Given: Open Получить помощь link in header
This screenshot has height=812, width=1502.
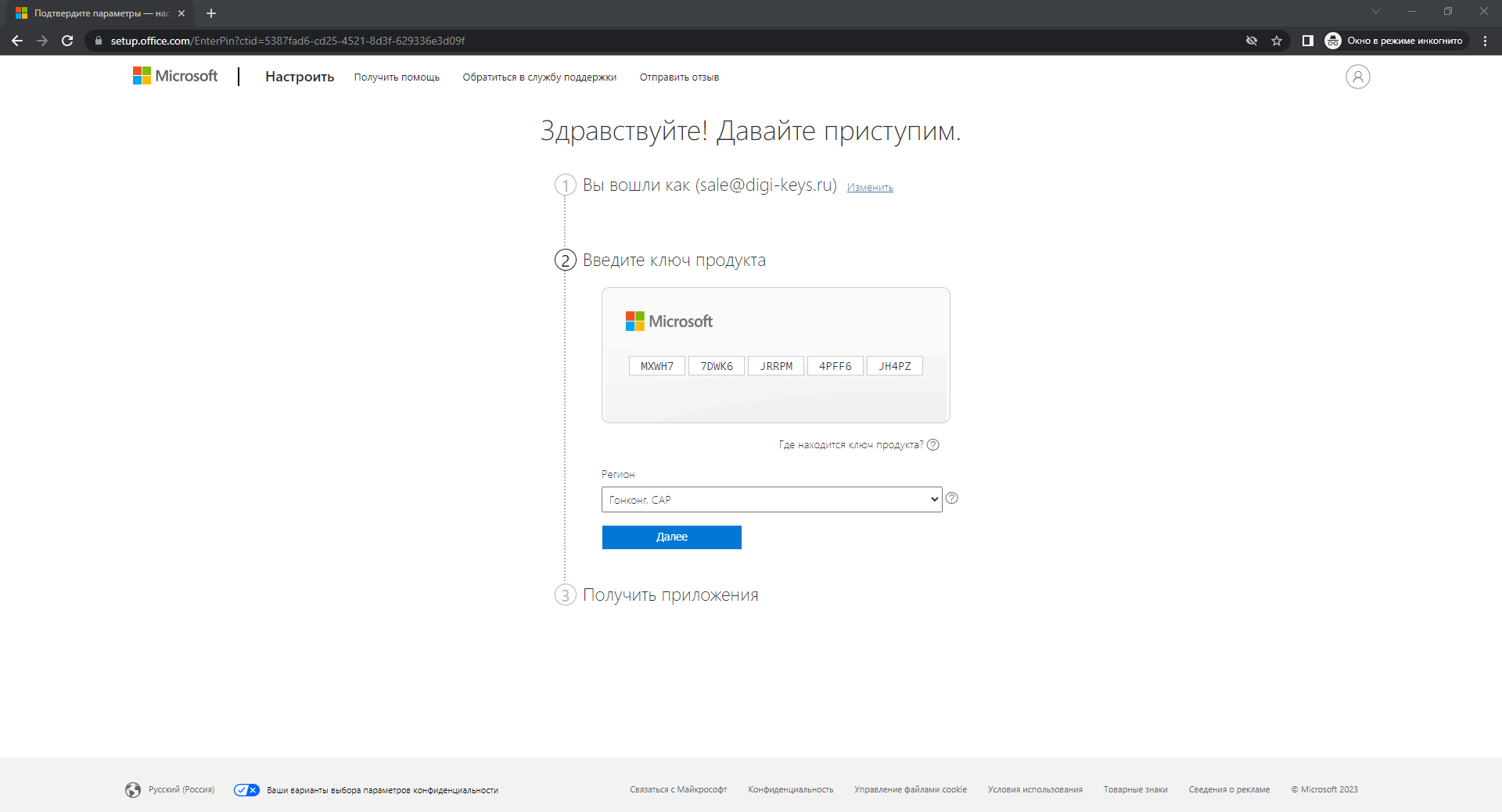Looking at the screenshot, I should point(397,77).
